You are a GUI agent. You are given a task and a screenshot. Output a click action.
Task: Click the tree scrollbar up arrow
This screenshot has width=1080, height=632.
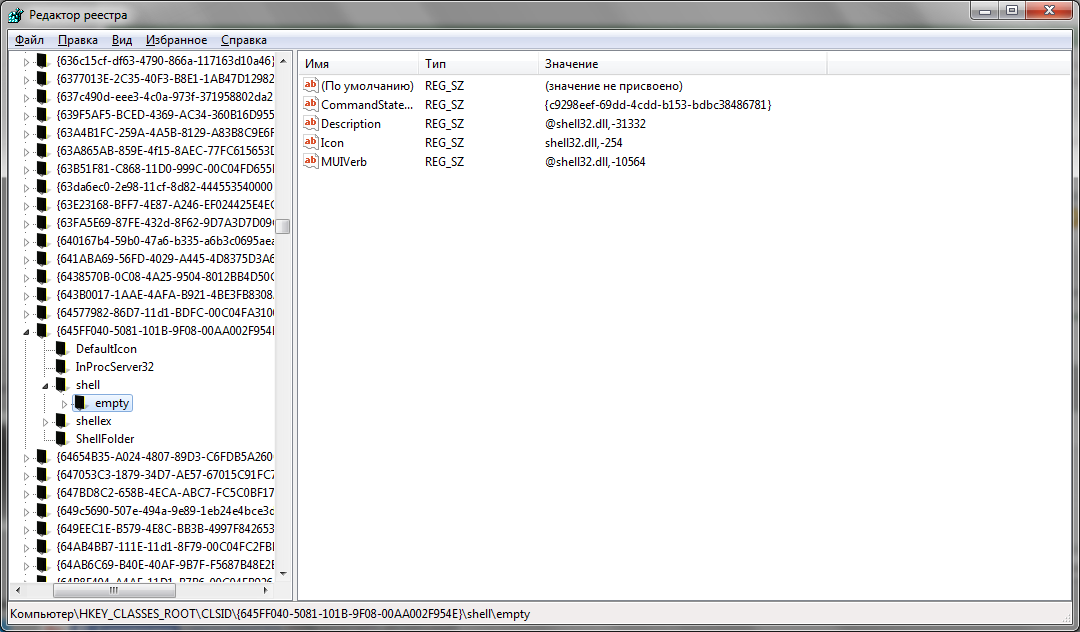(282, 61)
